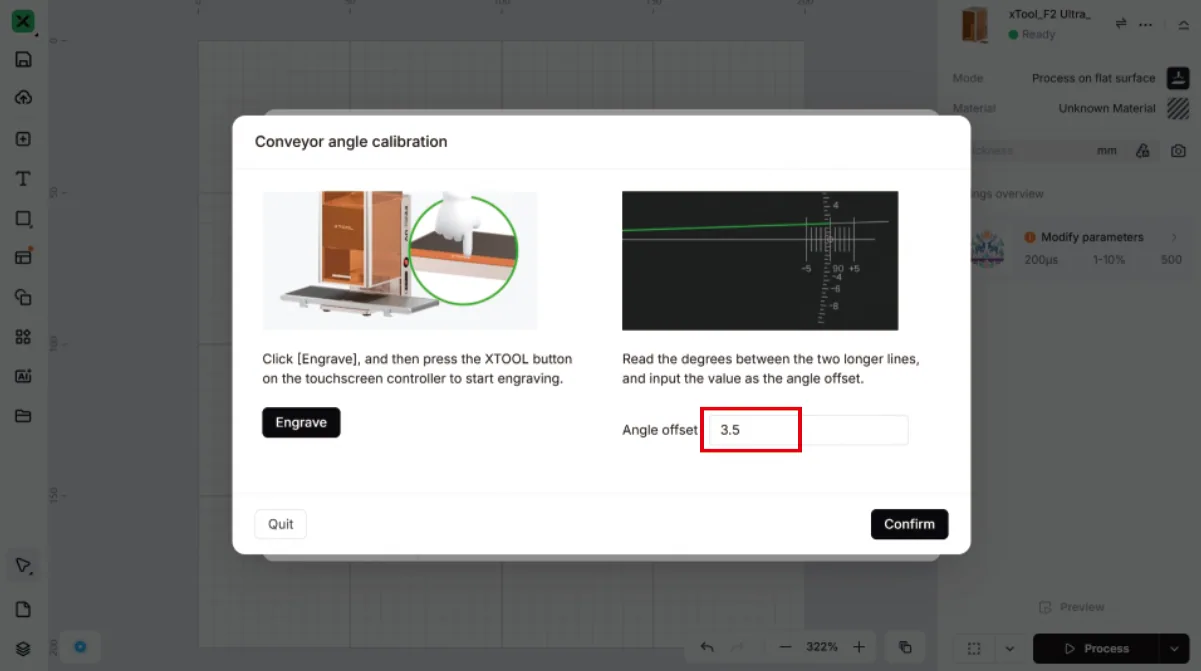Screen dimensions: 1201x671
Task: Click the Engrave button
Action: (x=301, y=422)
